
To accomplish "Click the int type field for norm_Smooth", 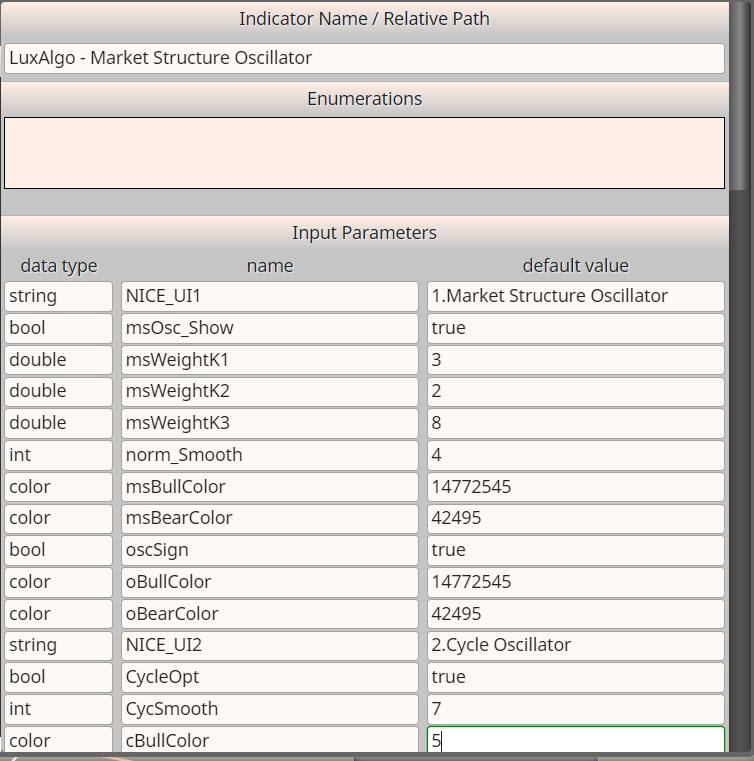I will pos(58,455).
